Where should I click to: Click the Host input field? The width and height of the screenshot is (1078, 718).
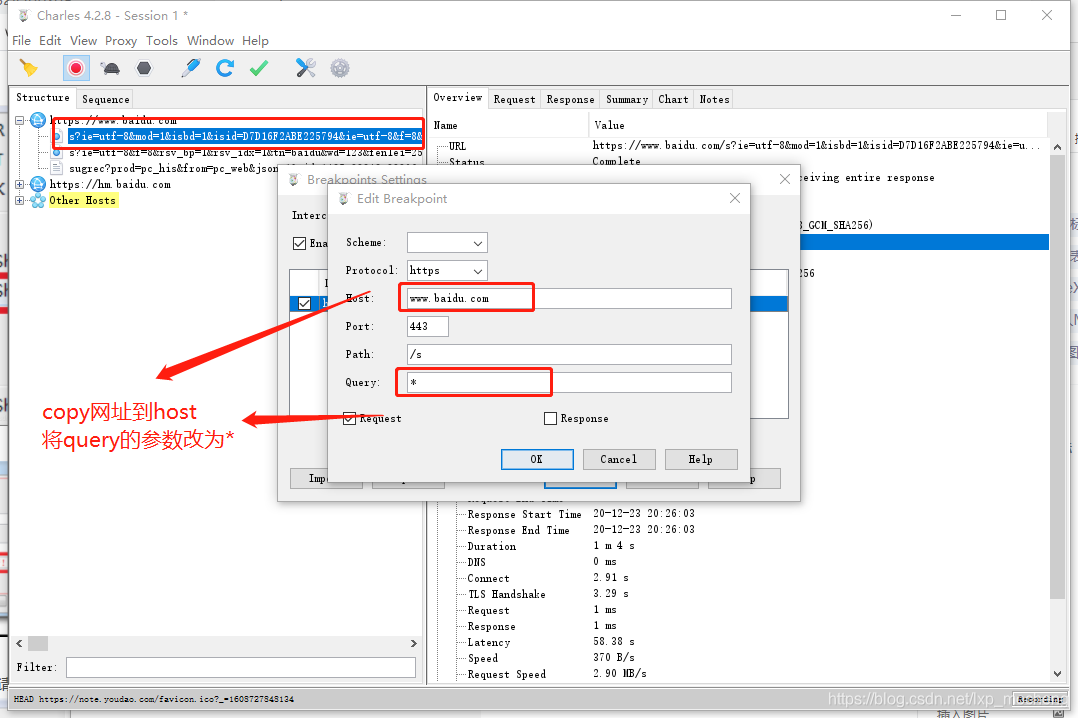pyautogui.click(x=569, y=298)
